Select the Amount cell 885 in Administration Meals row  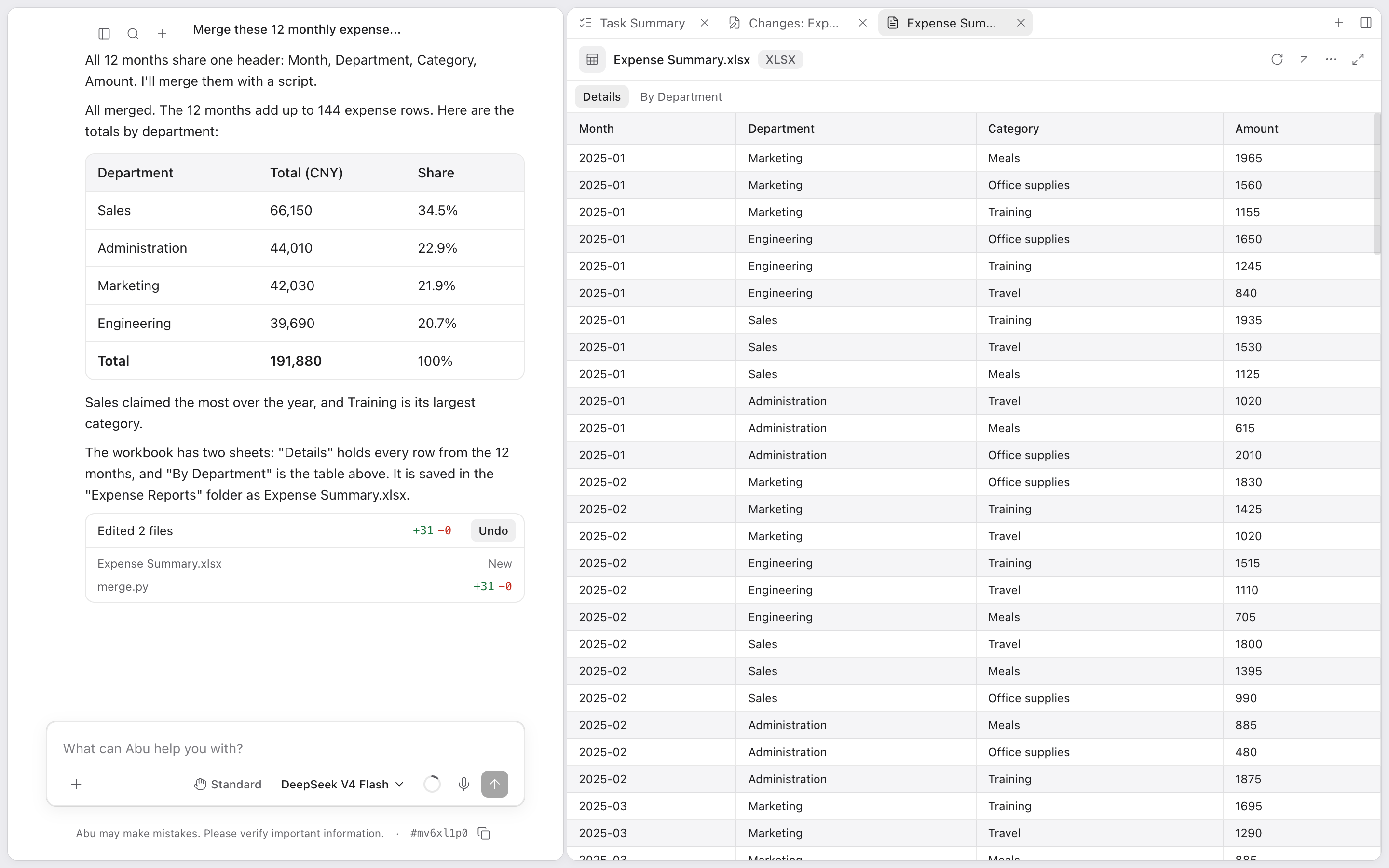click(1301, 725)
